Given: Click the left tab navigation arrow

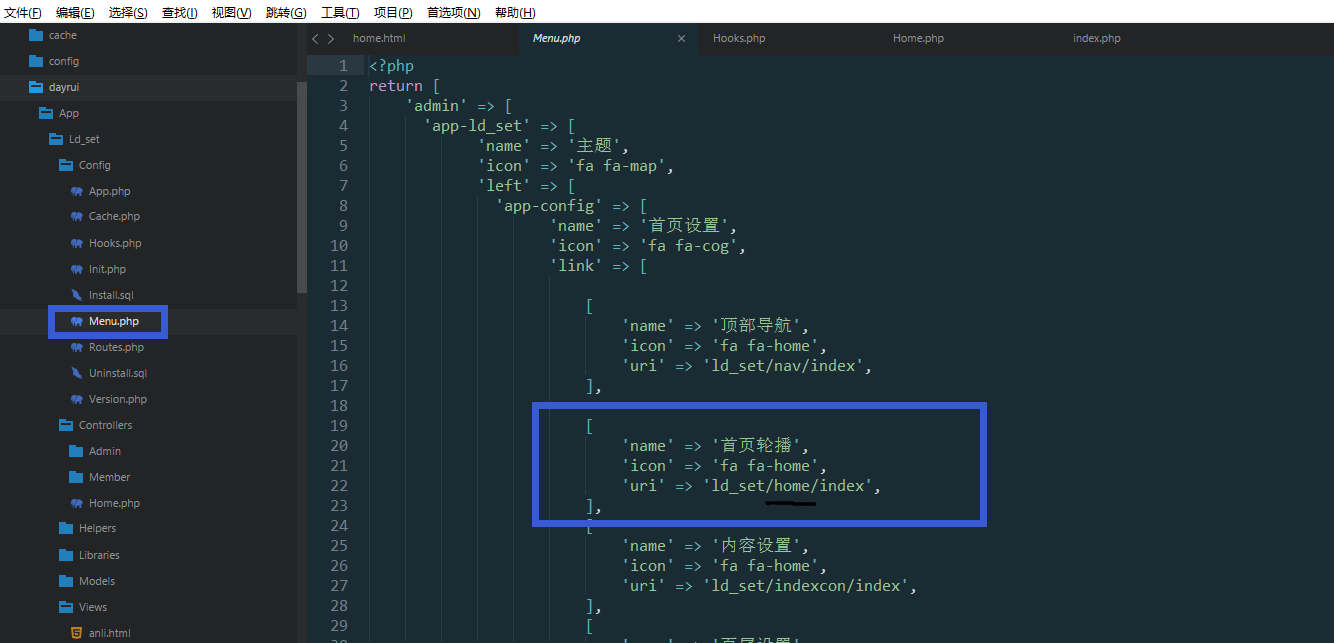Looking at the screenshot, I should (x=316, y=39).
